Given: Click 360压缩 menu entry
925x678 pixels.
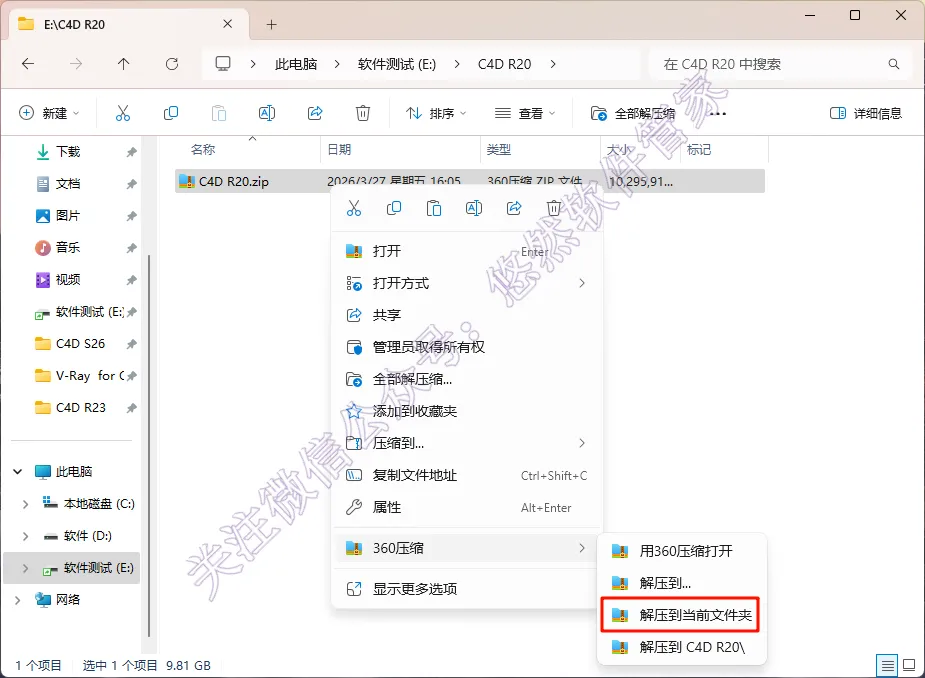Looking at the screenshot, I should click(x=467, y=548).
